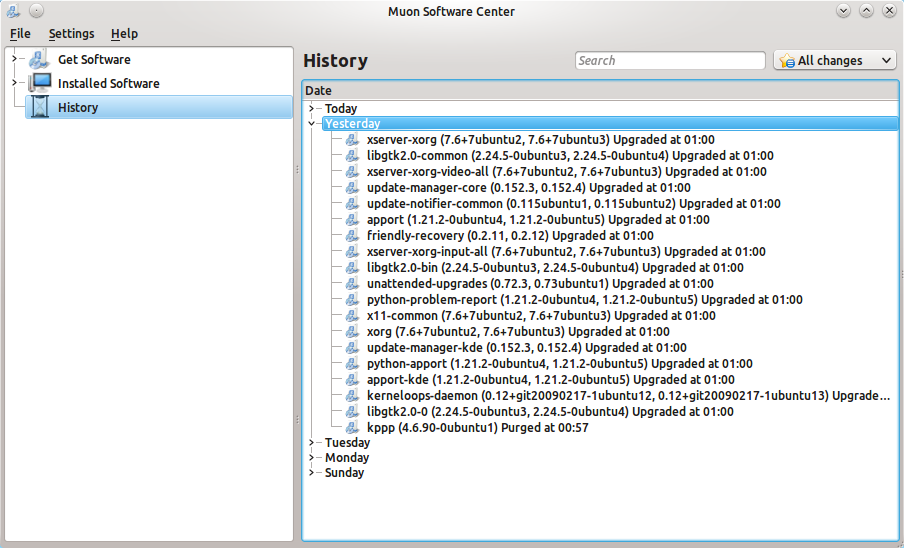Expand the Today history group
This screenshot has height=548, width=904.
click(x=311, y=108)
